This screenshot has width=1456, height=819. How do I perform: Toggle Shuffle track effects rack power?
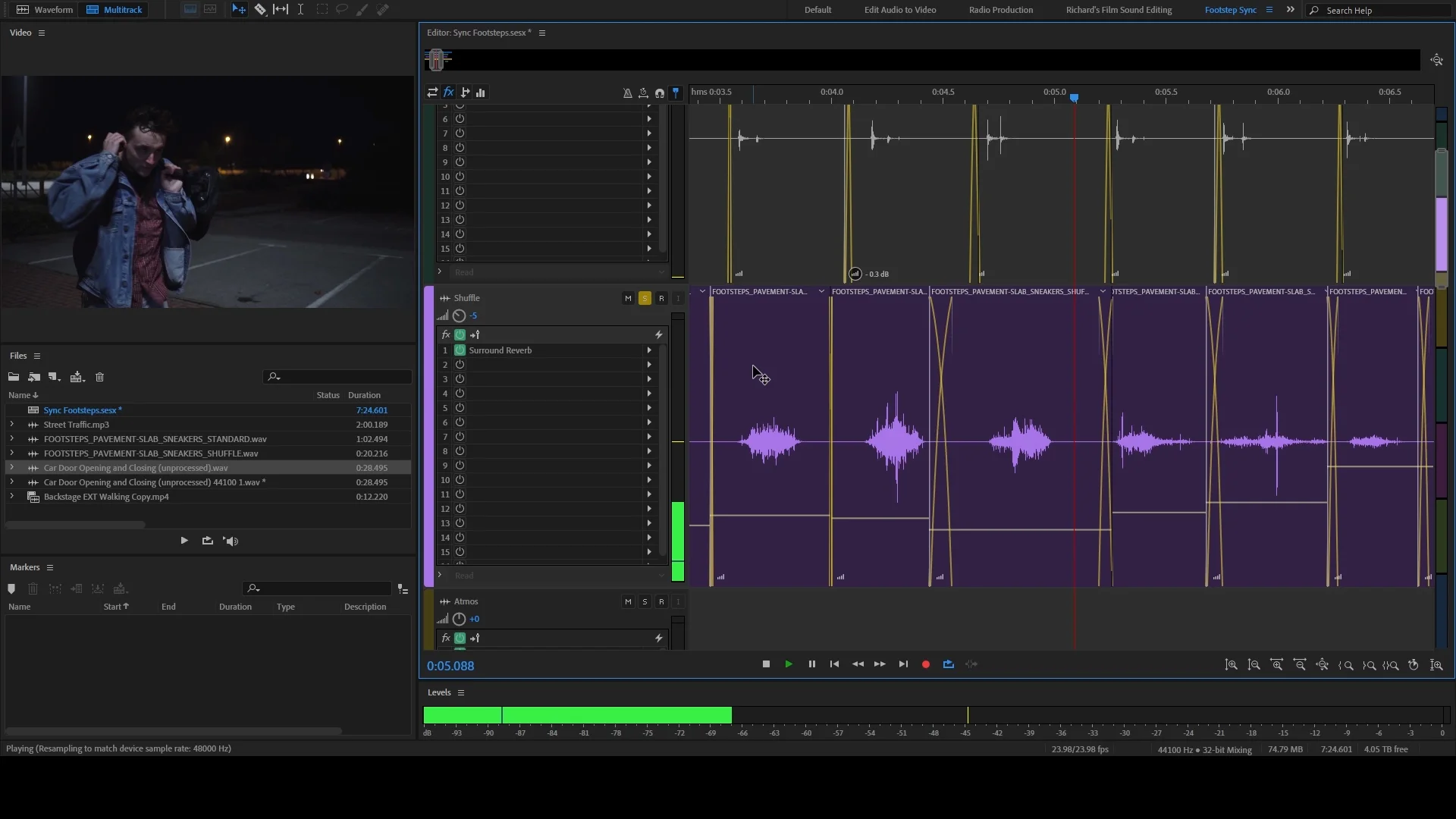click(460, 334)
